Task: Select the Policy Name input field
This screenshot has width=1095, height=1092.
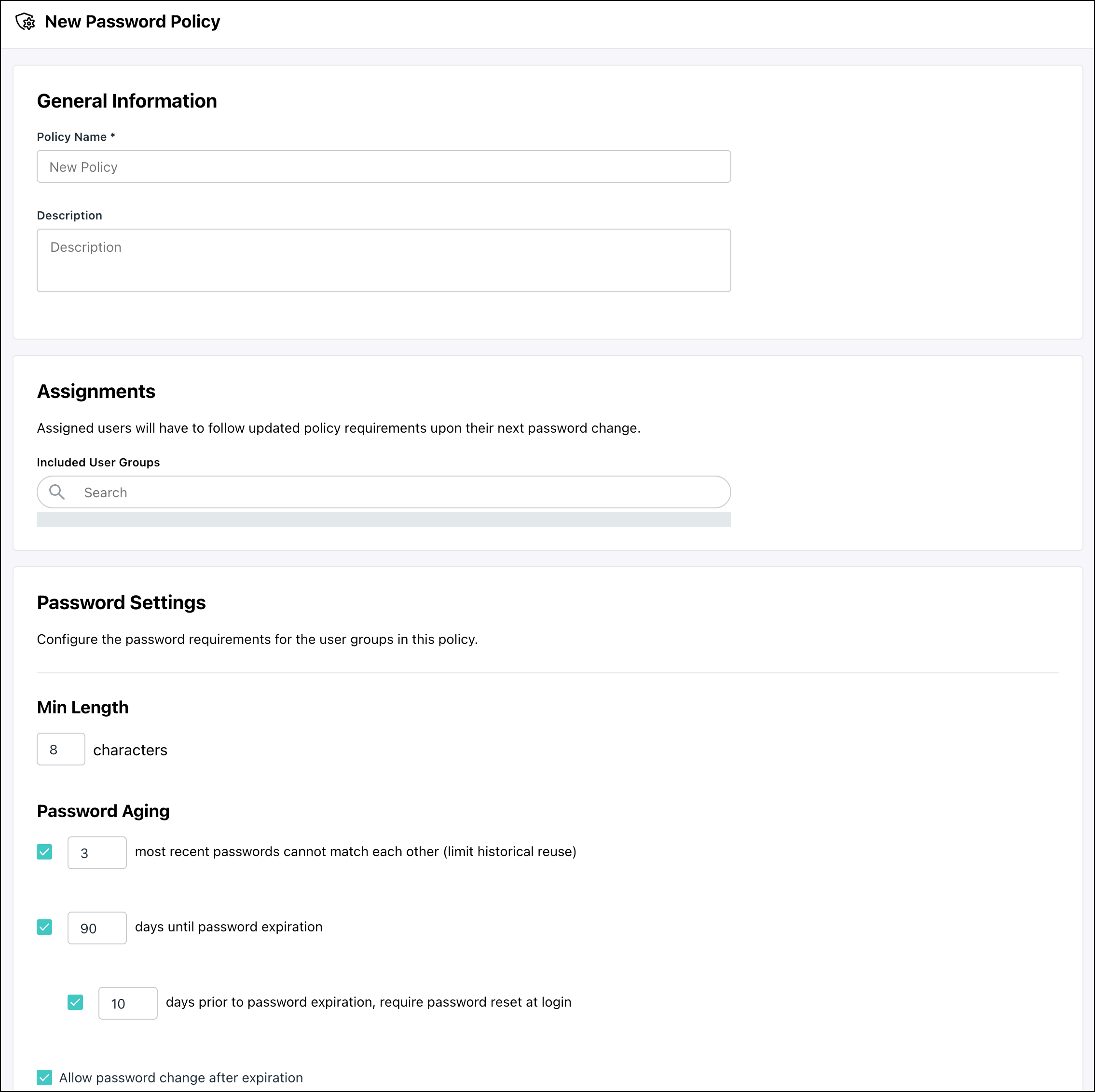Action: click(383, 166)
